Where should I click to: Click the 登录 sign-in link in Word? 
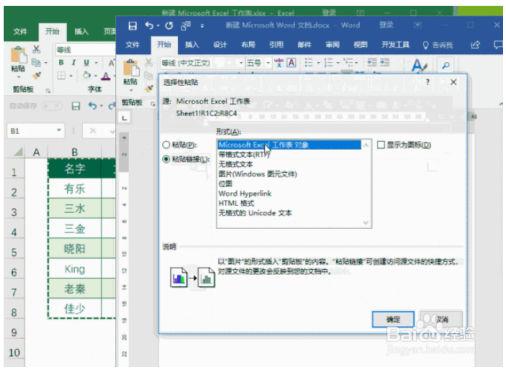point(386,25)
